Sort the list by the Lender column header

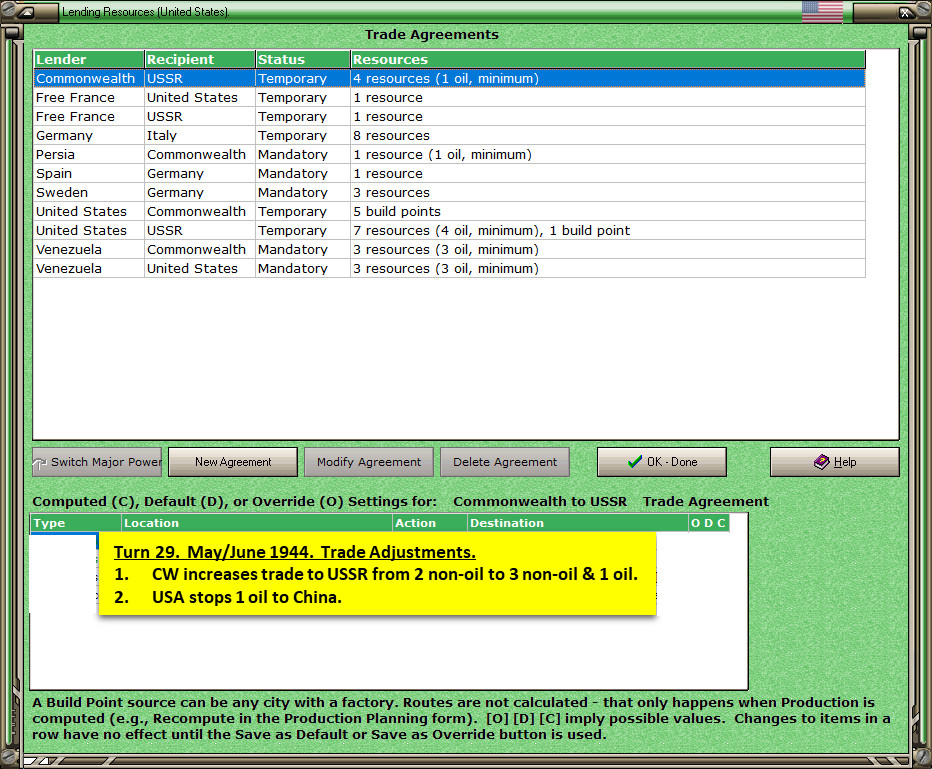[x=89, y=59]
